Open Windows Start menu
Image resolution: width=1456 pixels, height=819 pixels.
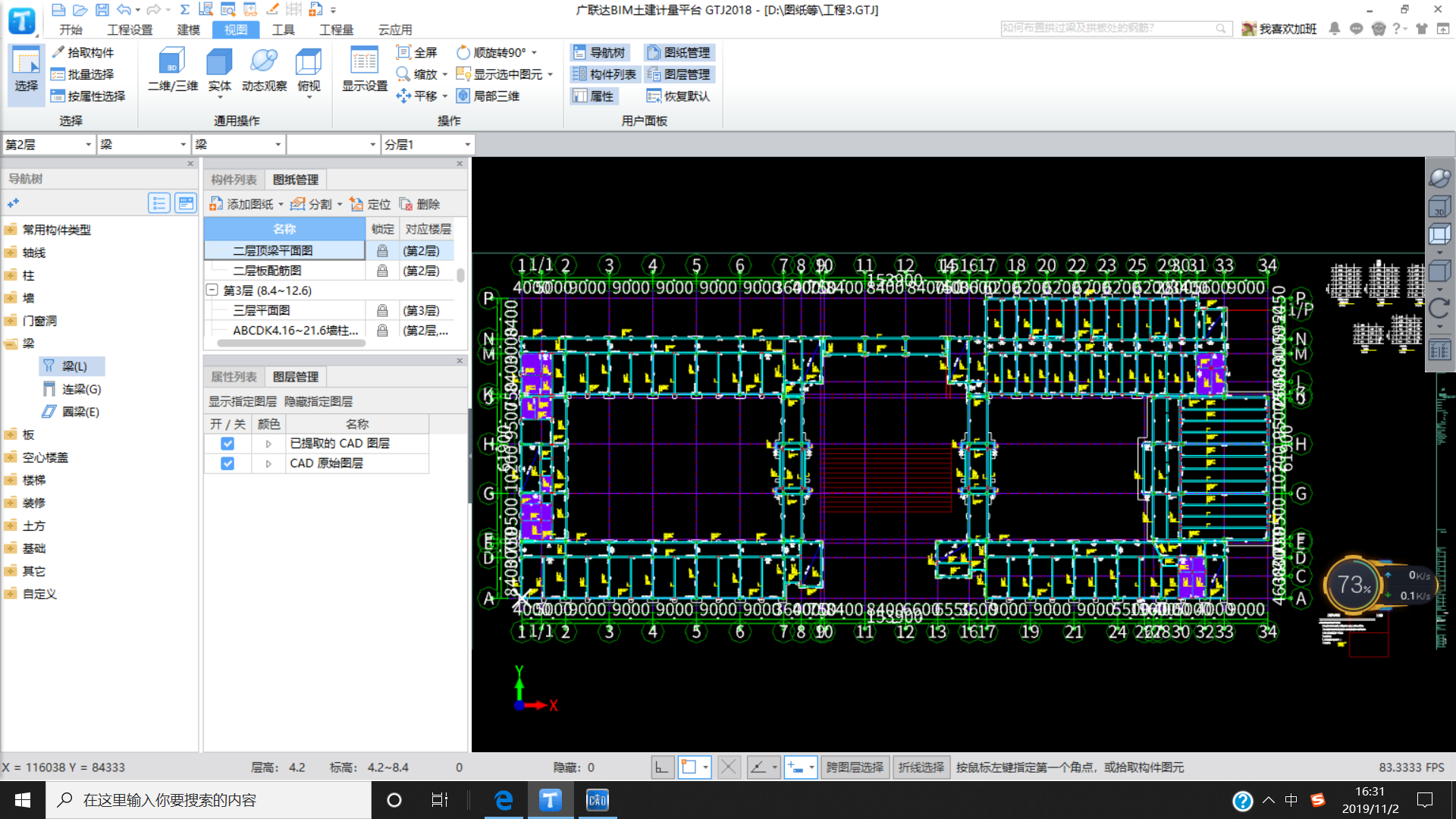(23, 800)
